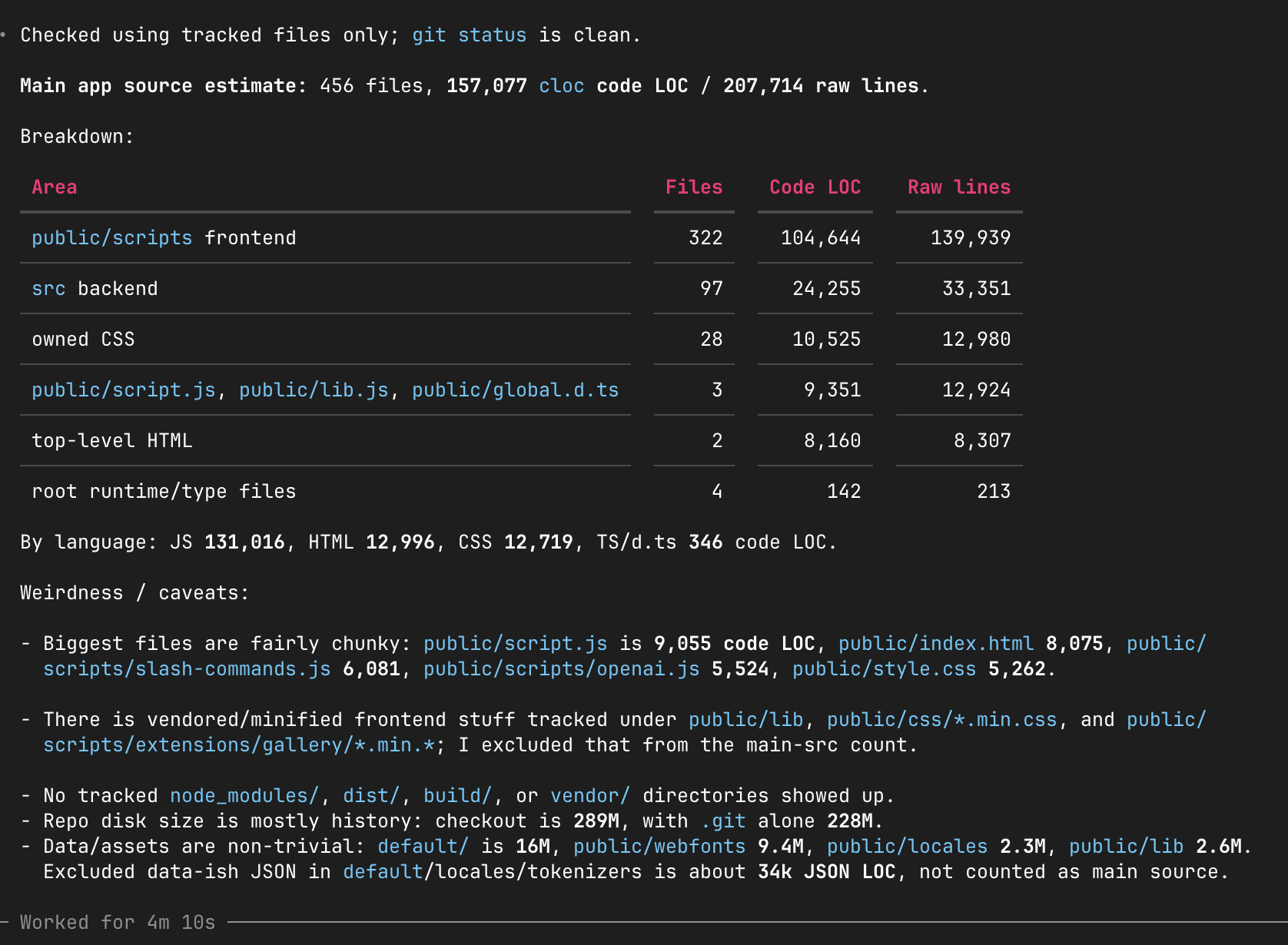Click the 'owned CSS' row label

point(83,340)
